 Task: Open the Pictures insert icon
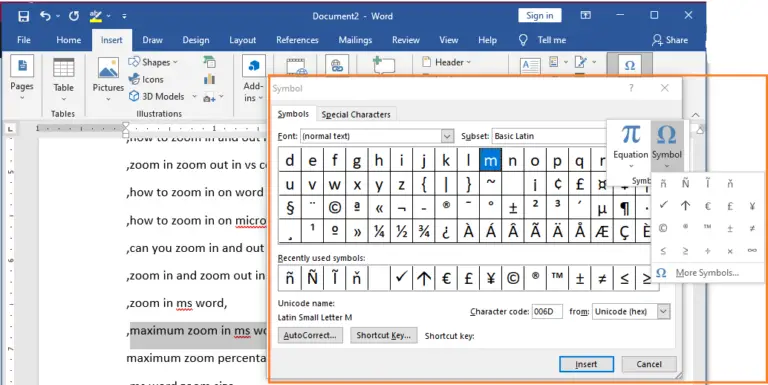(x=108, y=68)
